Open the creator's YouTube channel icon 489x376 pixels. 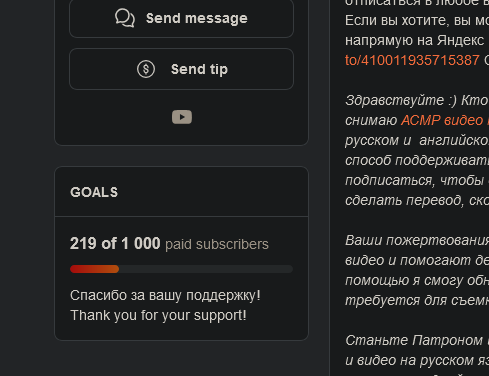(x=182, y=117)
